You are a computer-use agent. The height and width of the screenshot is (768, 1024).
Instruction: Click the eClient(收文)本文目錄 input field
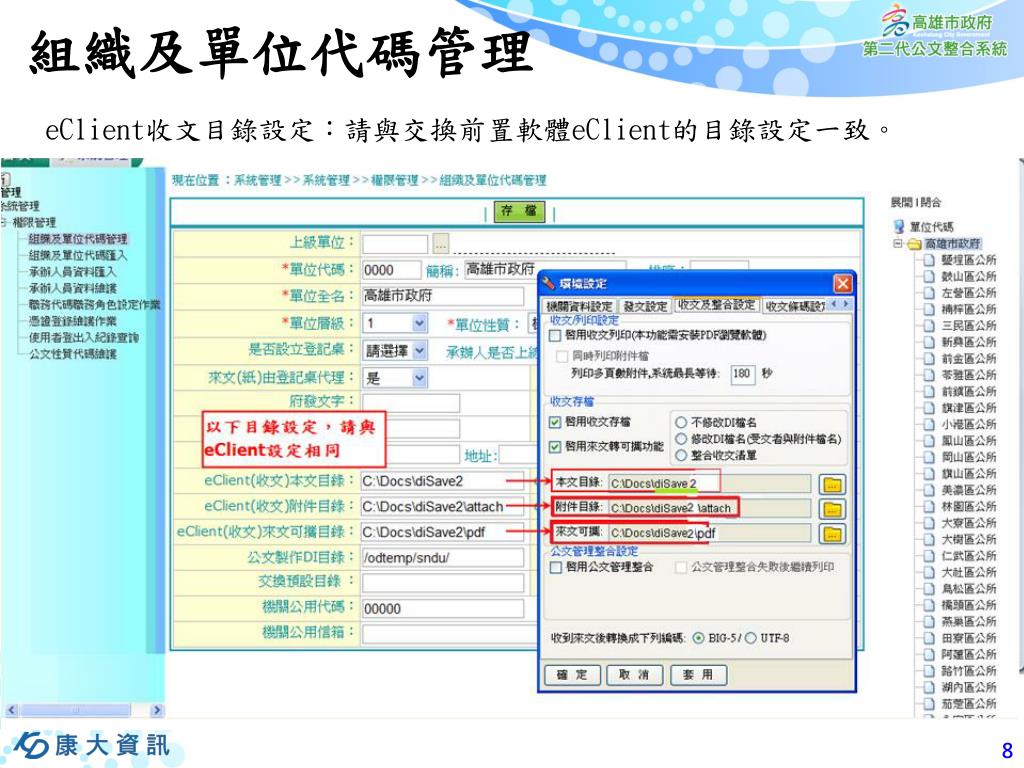(x=443, y=481)
